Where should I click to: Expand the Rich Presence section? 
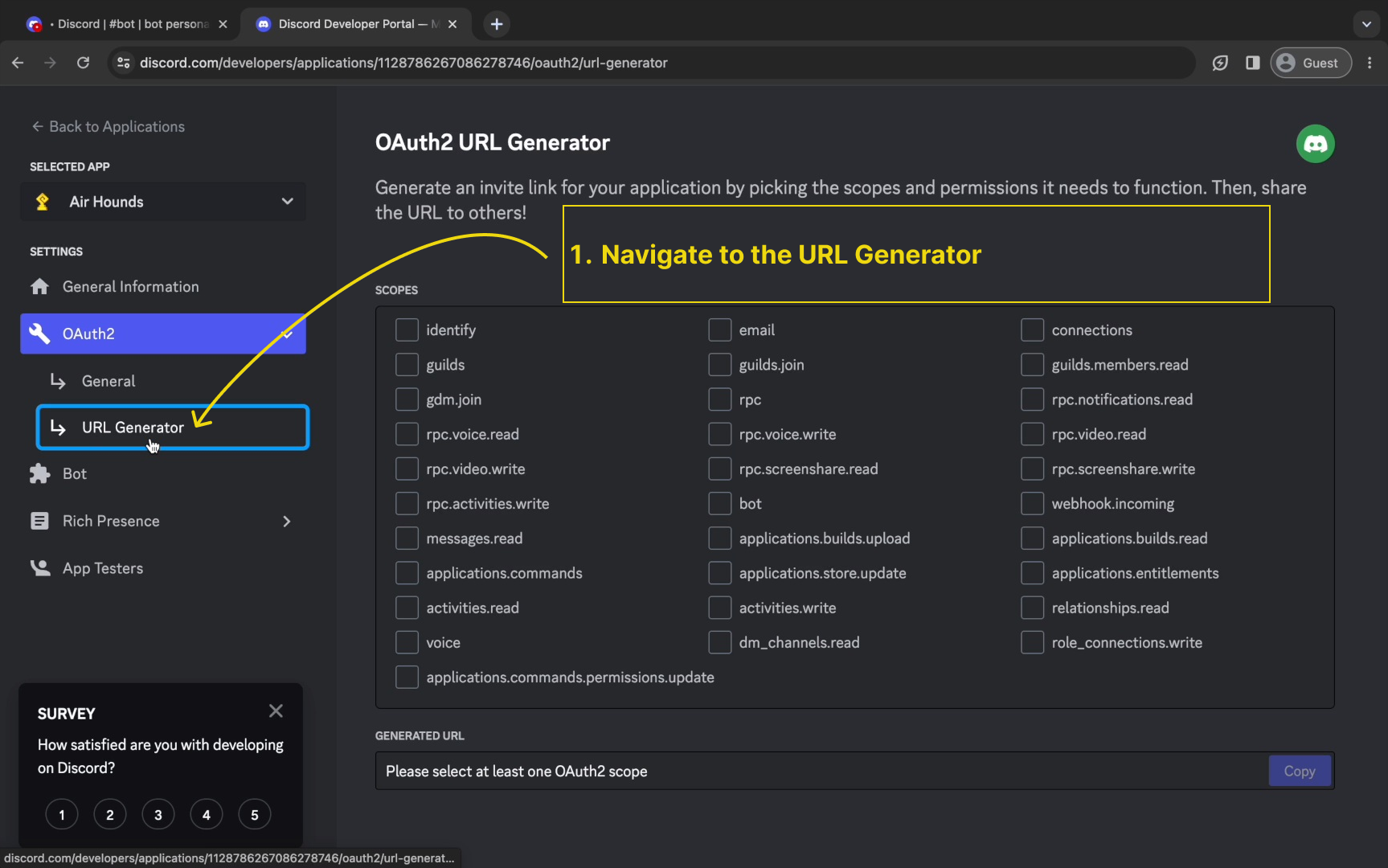(286, 522)
